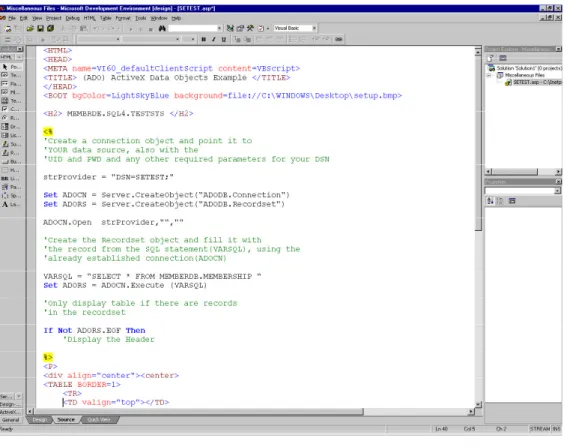Click the Alphabetic sort icon in Properties window
The image size is (570, 447).
(x=491, y=201)
